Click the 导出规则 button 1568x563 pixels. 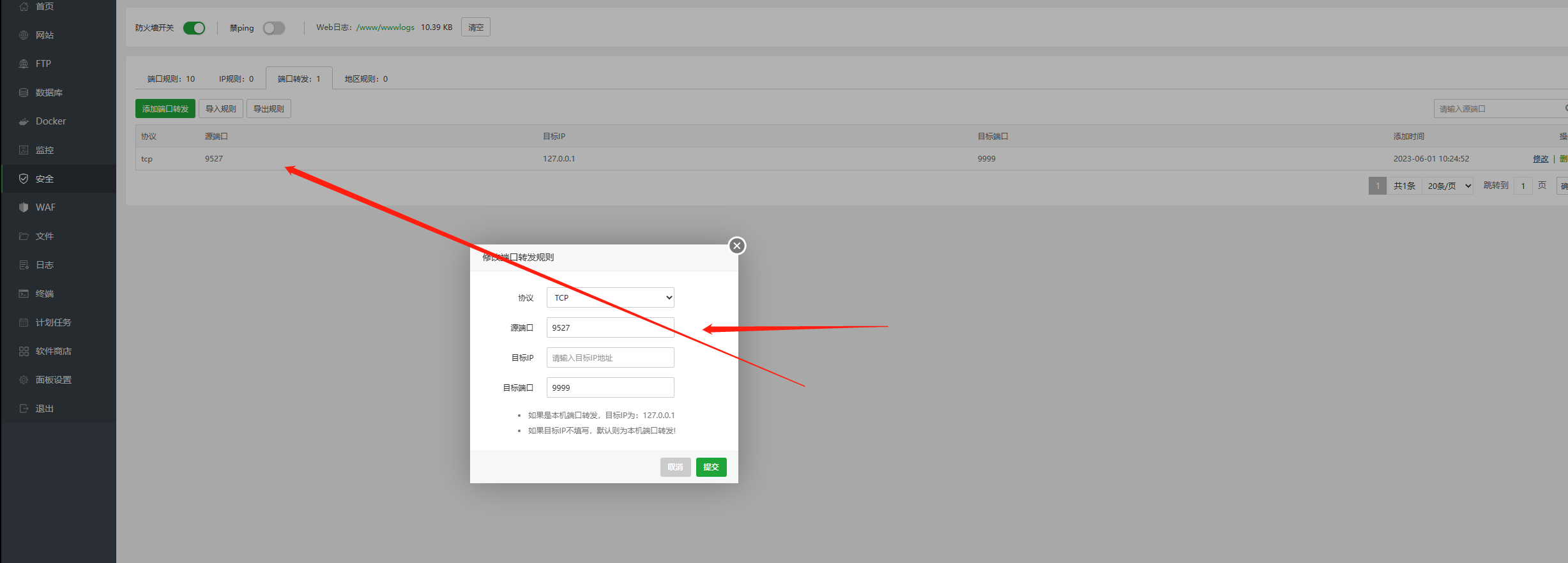click(x=269, y=109)
